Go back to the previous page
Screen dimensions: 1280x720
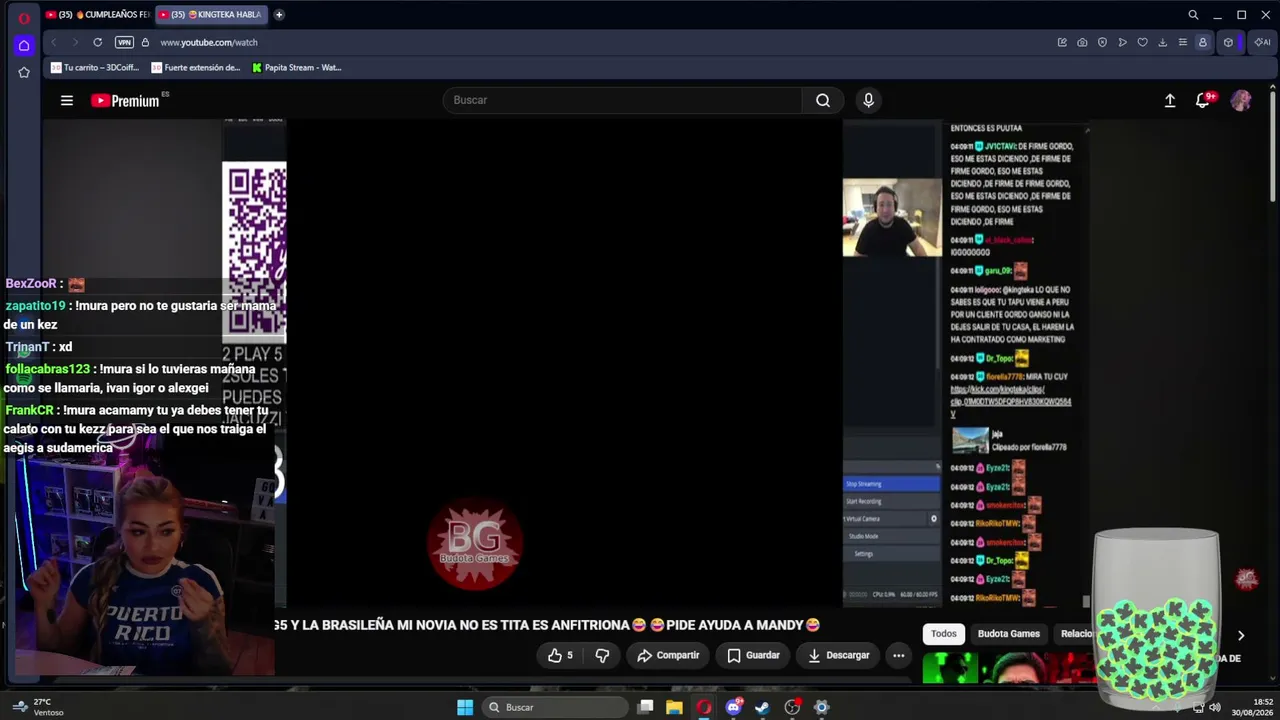[53, 42]
